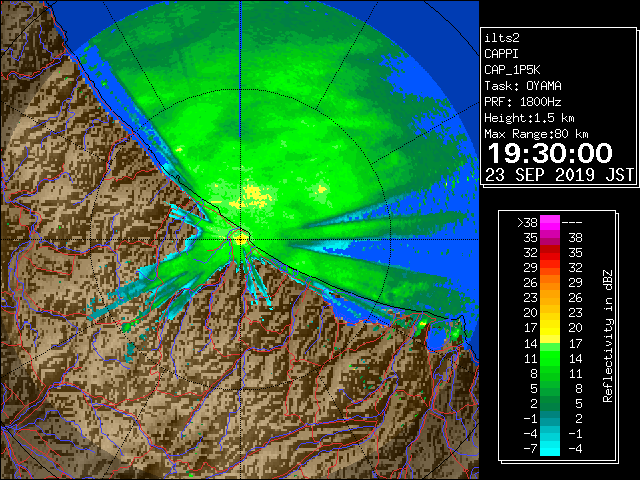
Task: Click the red band in reflectivity legend
Action: click(549, 253)
